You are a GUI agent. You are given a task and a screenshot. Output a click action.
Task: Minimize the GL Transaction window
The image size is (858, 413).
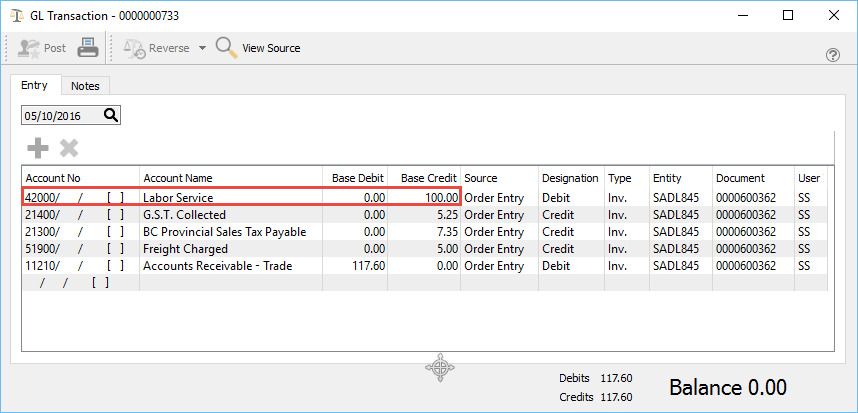[742, 15]
